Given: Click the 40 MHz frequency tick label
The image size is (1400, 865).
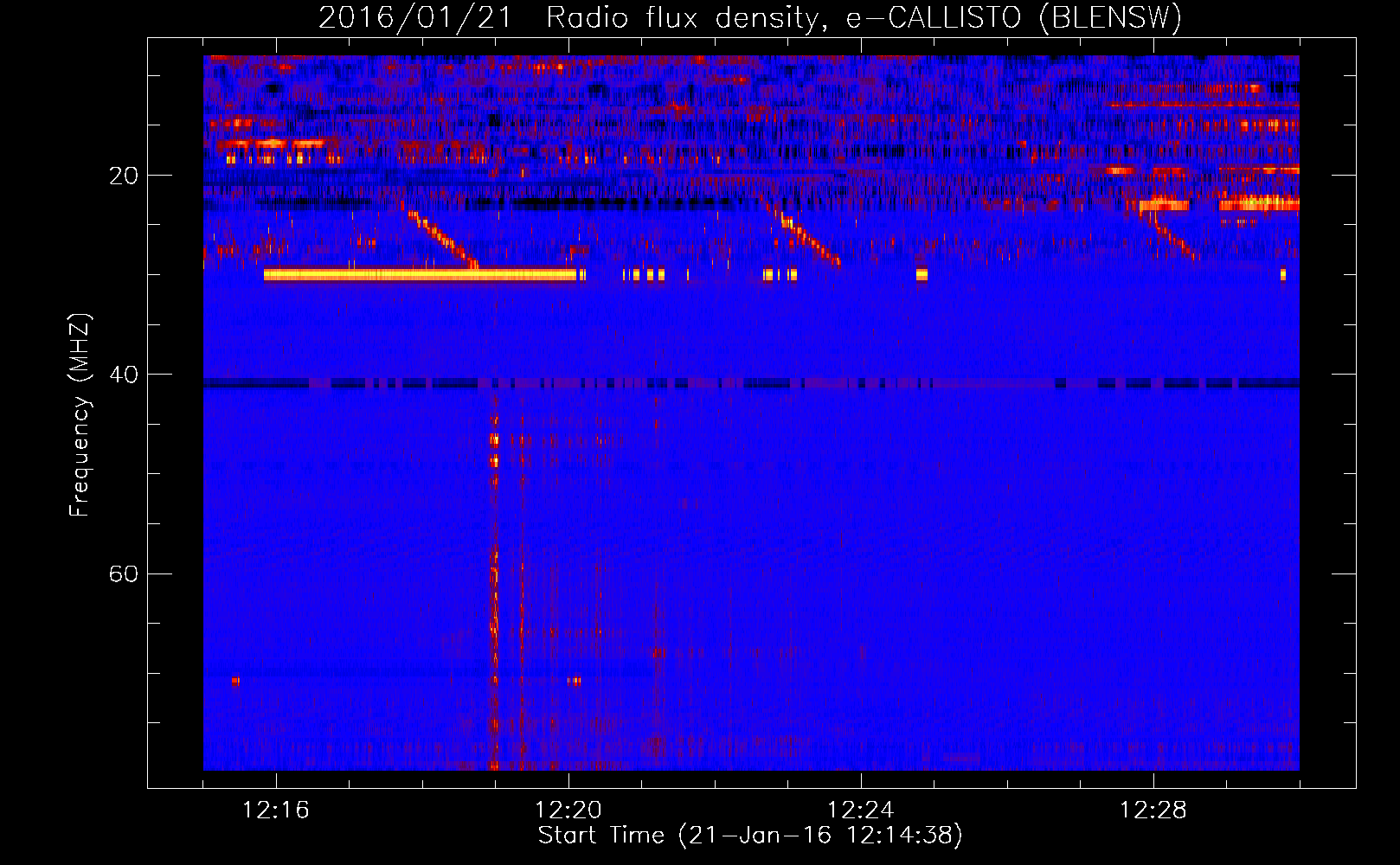Looking at the screenshot, I should pos(123,375).
